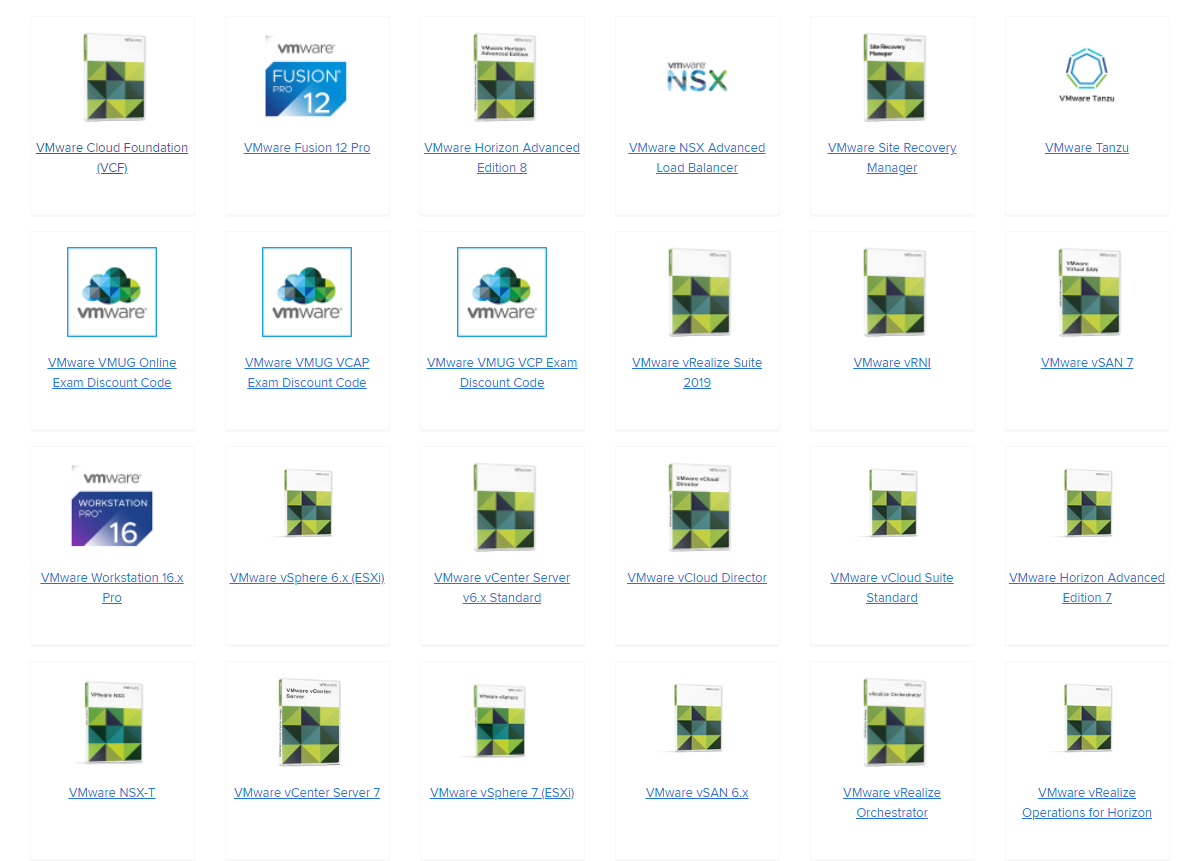Viewport: 1181px width, 861px height.
Task: Open VMware NSX Advanced Load Balancer link
Action: pyautogui.click(x=697, y=157)
